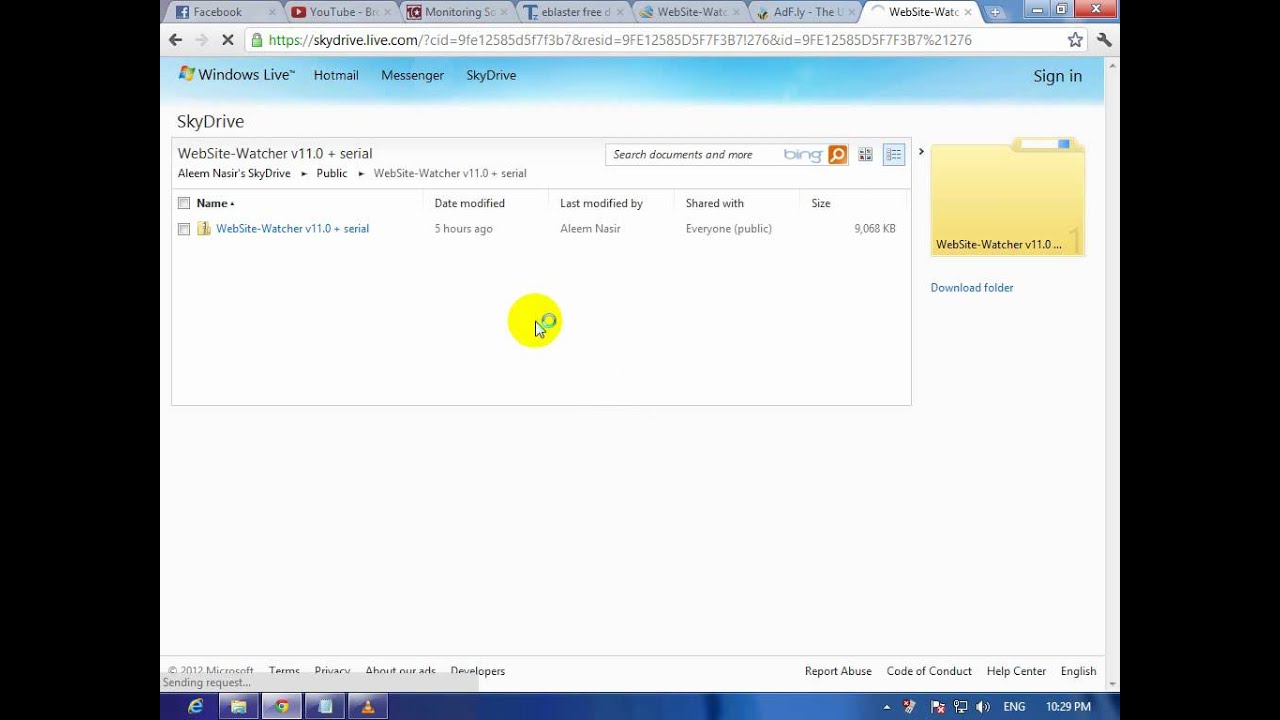
Task: Open Internet Explorer from the taskbar
Action: (196, 706)
